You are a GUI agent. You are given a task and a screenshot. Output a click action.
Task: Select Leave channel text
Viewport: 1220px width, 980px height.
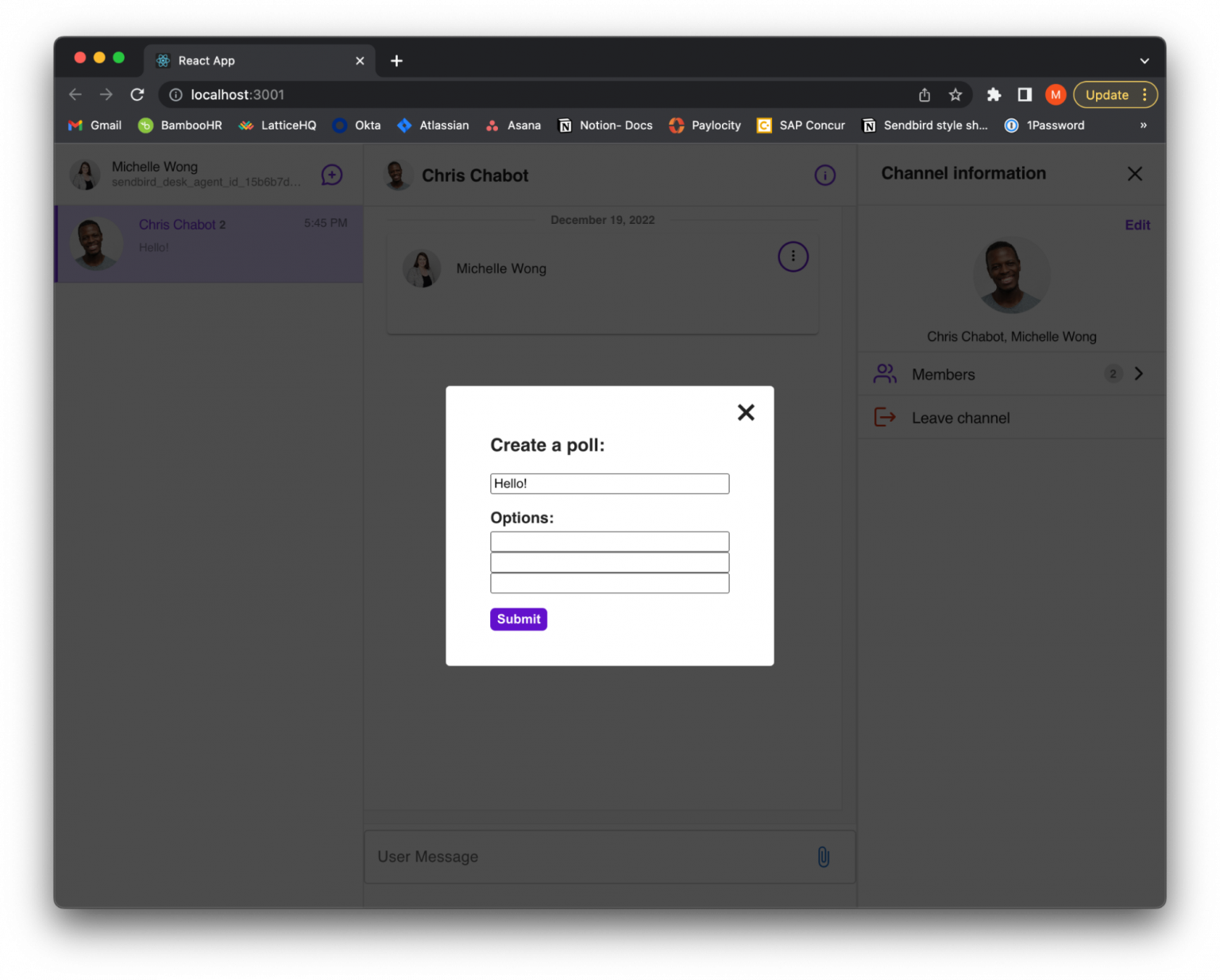pos(960,418)
